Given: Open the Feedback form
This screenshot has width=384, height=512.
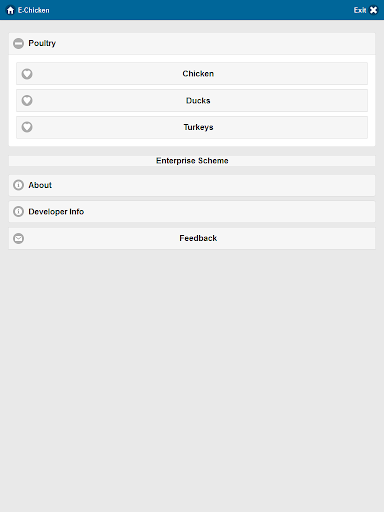Looking at the screenshot, I should click(x=192, y=238).
